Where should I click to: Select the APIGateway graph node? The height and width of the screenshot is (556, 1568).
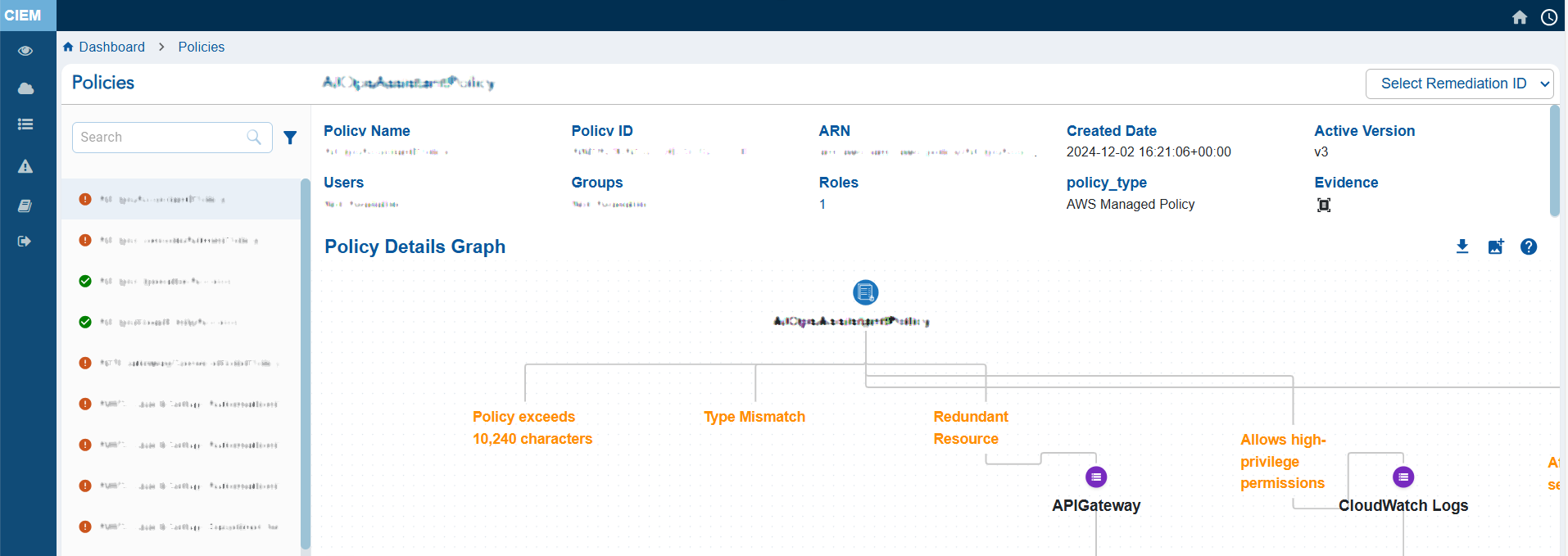point(1096,477)
